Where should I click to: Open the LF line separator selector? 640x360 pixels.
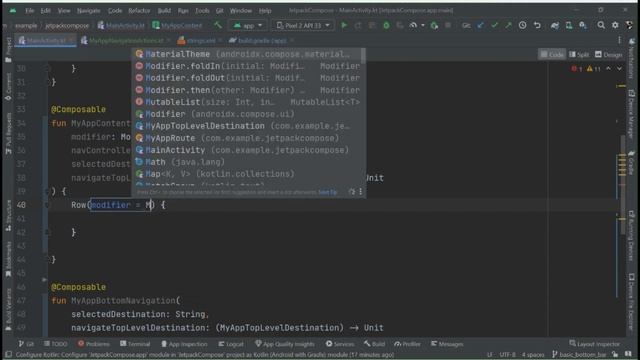pos(490,354)
